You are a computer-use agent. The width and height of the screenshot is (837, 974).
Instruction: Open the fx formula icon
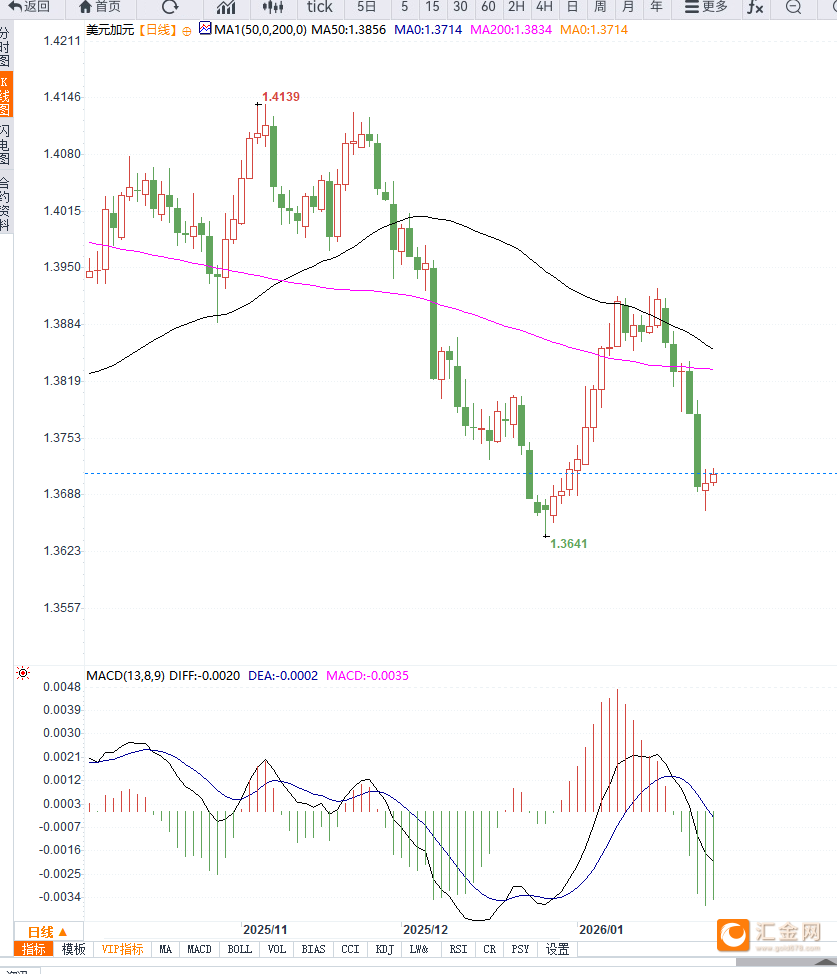pos(755,7)
